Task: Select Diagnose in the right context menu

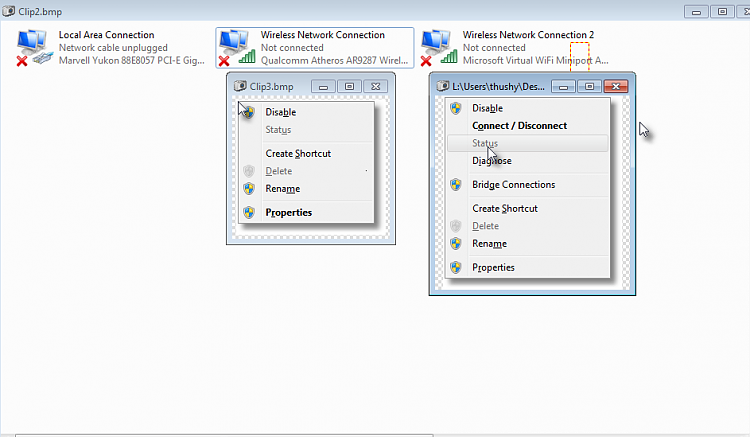Action: pos(492,161)
